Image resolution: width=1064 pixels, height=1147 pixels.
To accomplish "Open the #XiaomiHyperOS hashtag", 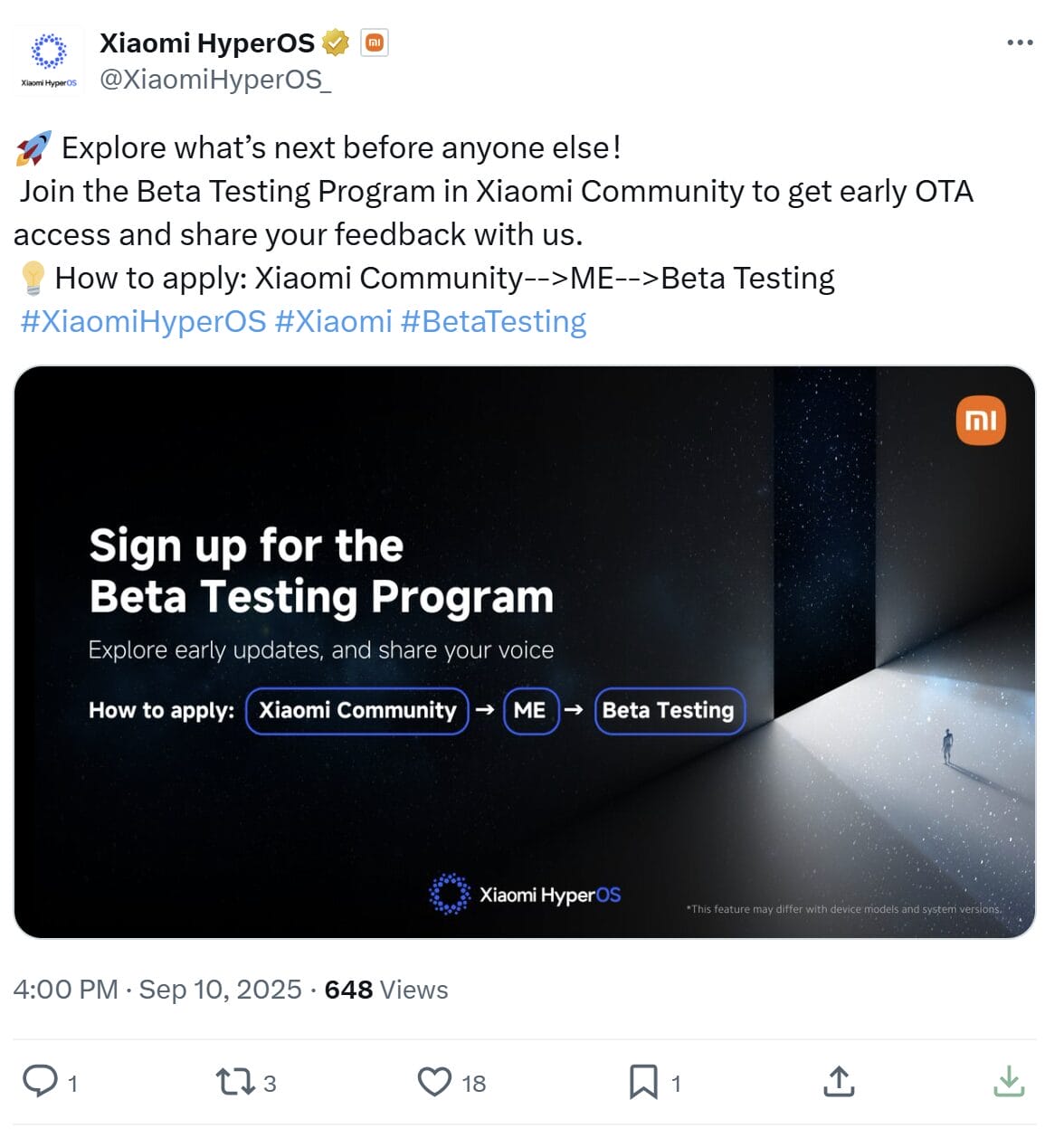I will (144, 321).
